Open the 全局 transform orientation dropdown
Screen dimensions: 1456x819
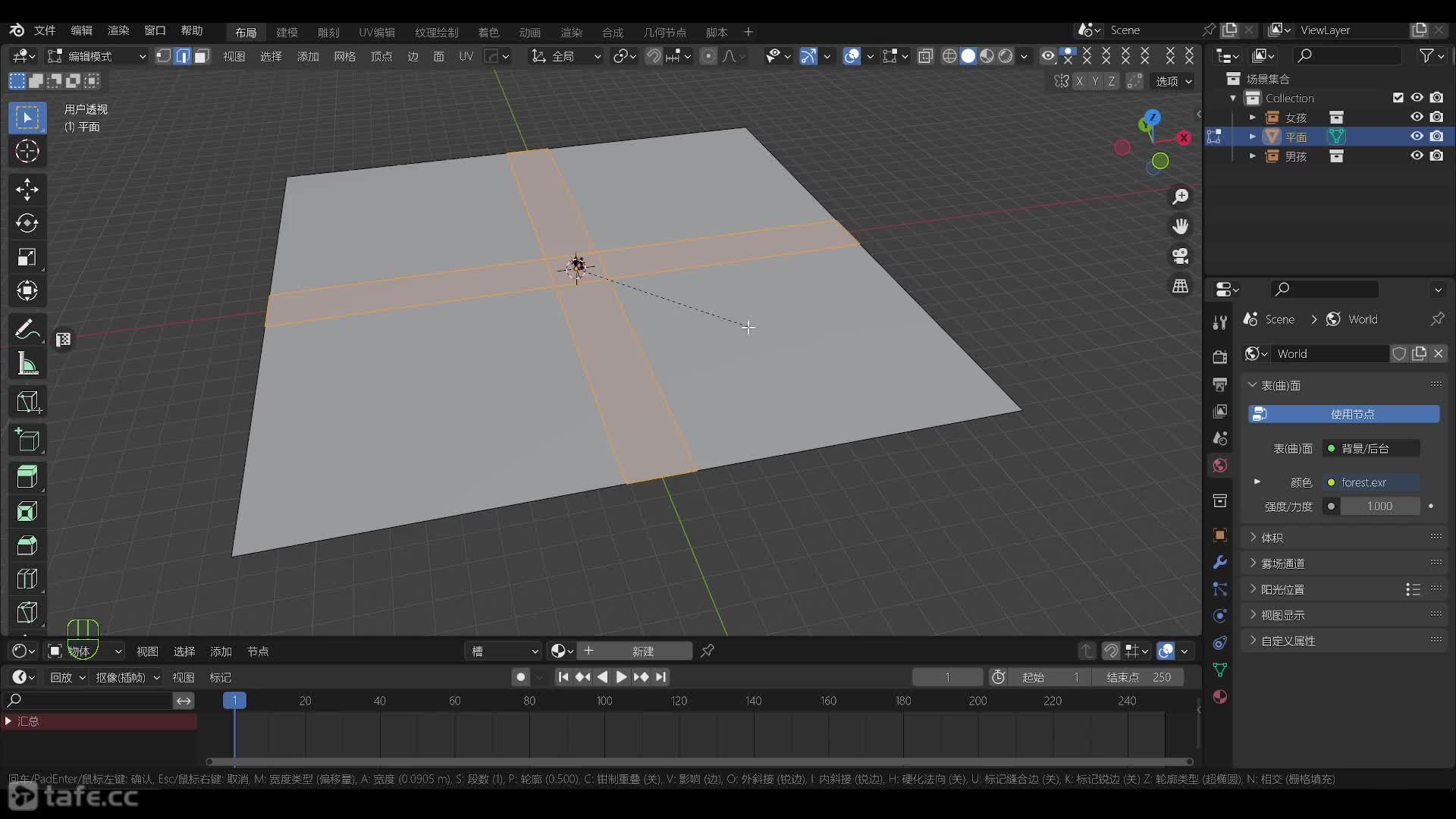[x=566, y=56]
